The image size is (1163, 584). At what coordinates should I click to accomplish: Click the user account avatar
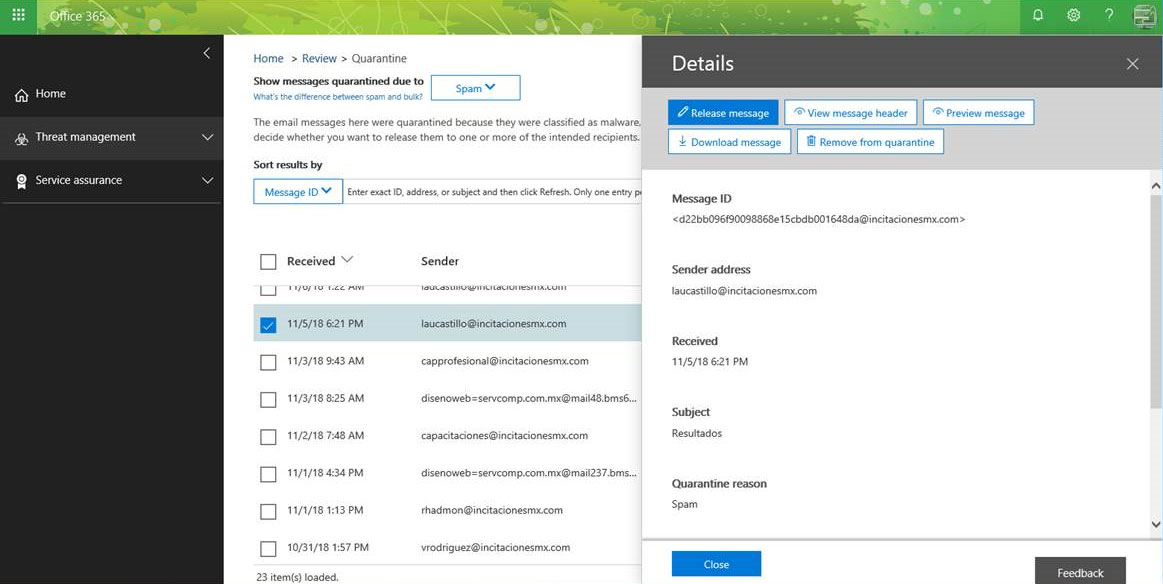pos(1144,16)
